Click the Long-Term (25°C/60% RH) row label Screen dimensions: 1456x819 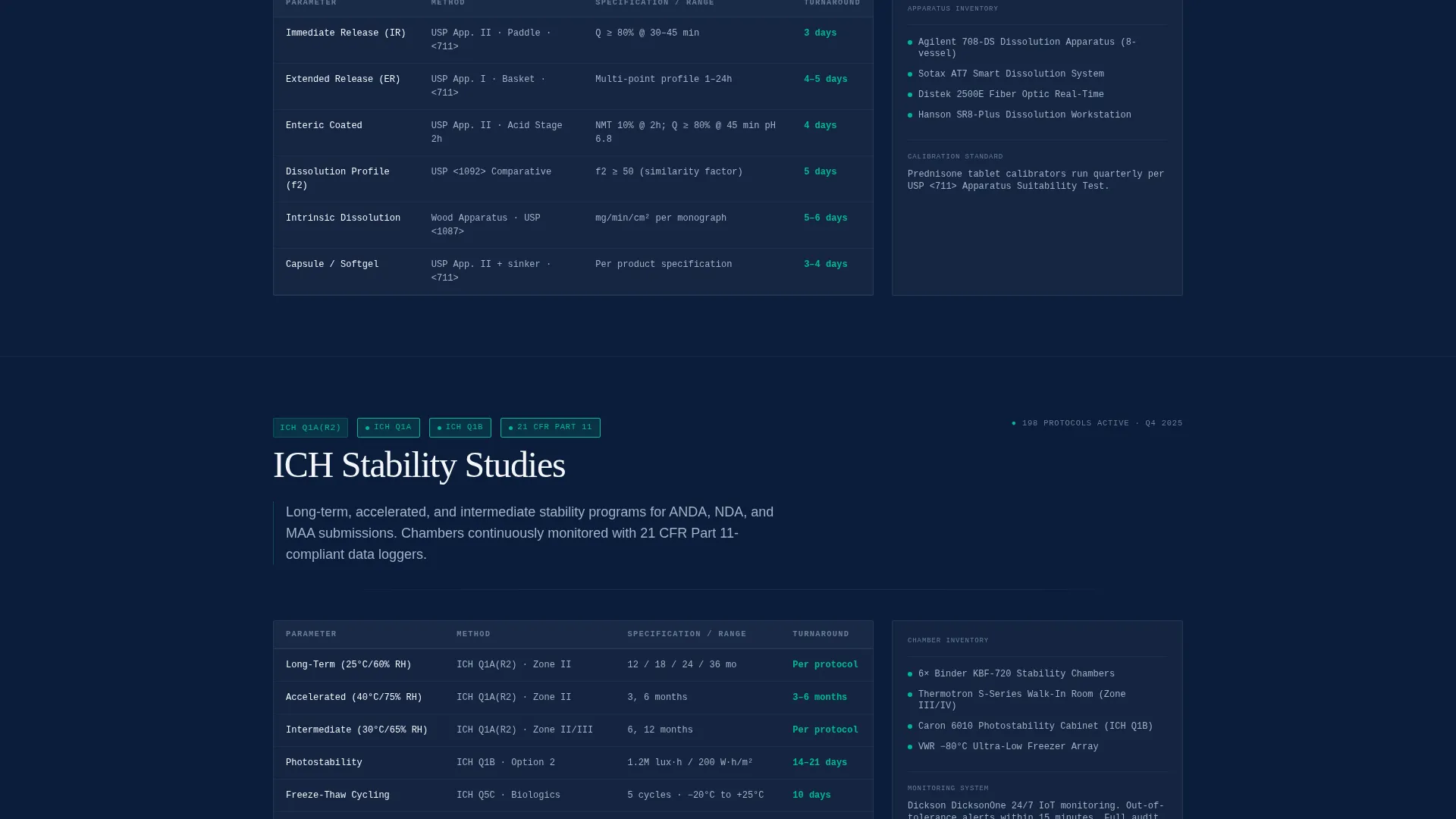[348, 665]
